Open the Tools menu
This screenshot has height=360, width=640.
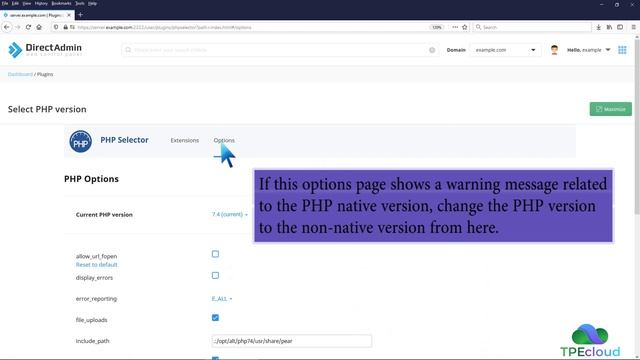pyautogui.click(x=80, y=3)
